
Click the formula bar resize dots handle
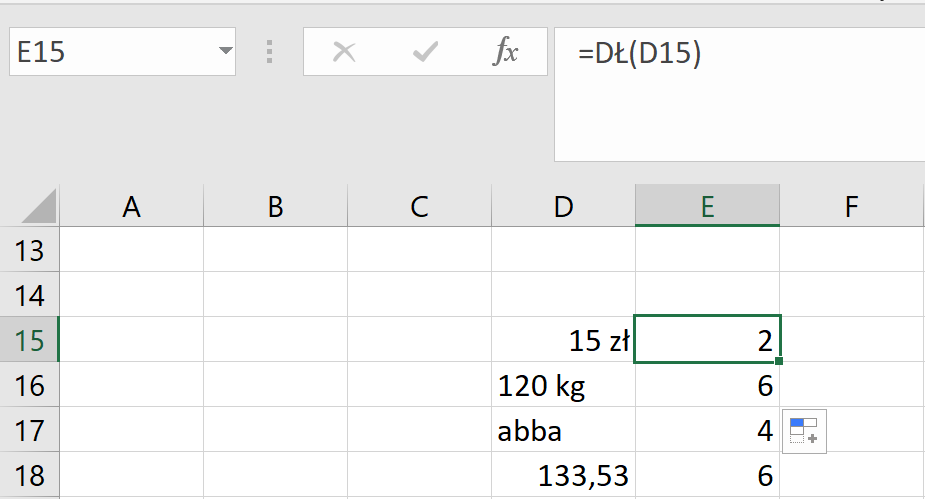click(269, 52)
